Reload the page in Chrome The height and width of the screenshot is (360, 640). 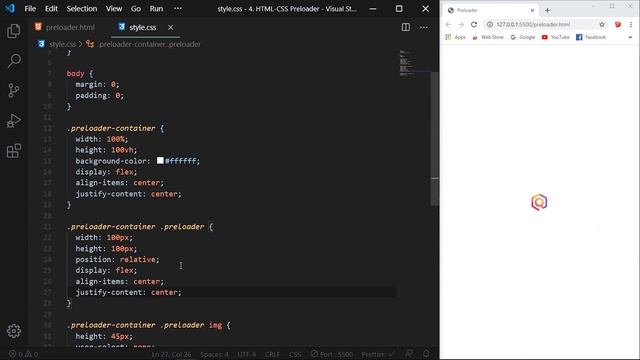(474, 24)
